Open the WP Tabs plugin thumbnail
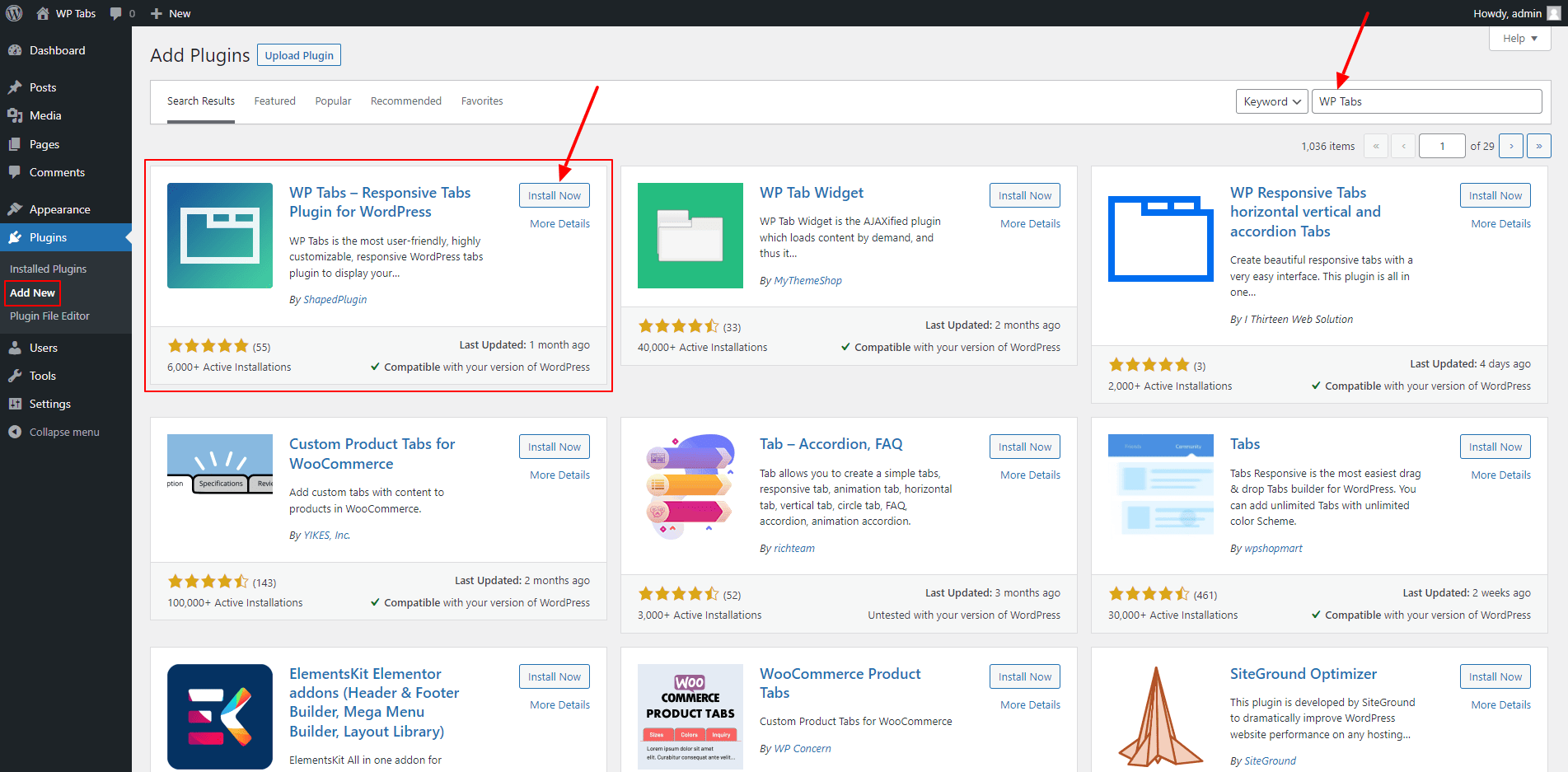The image size is (1568, 772). coord(220,236)
